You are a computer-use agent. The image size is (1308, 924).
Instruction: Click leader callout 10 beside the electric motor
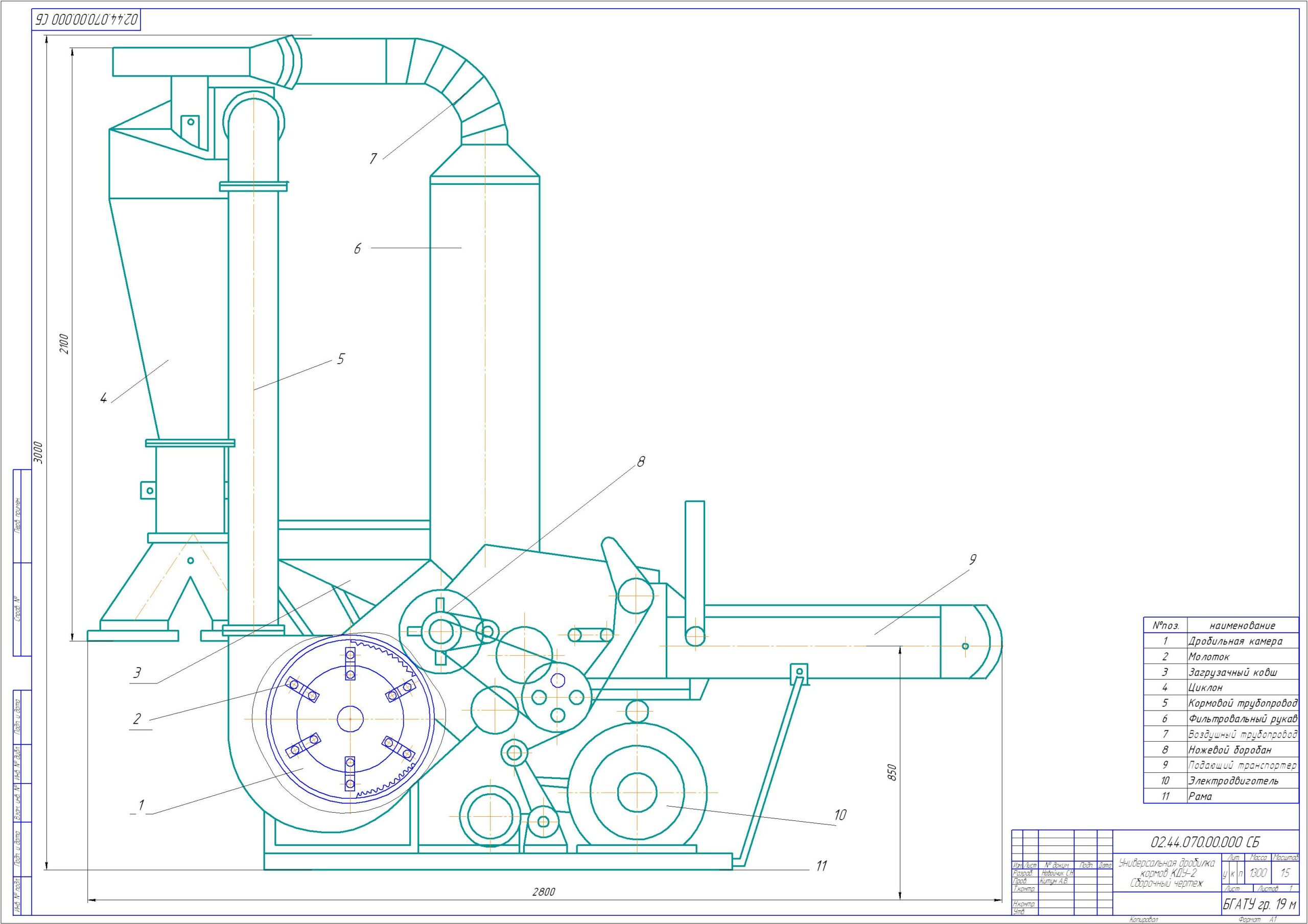click(x=840, y=815)
